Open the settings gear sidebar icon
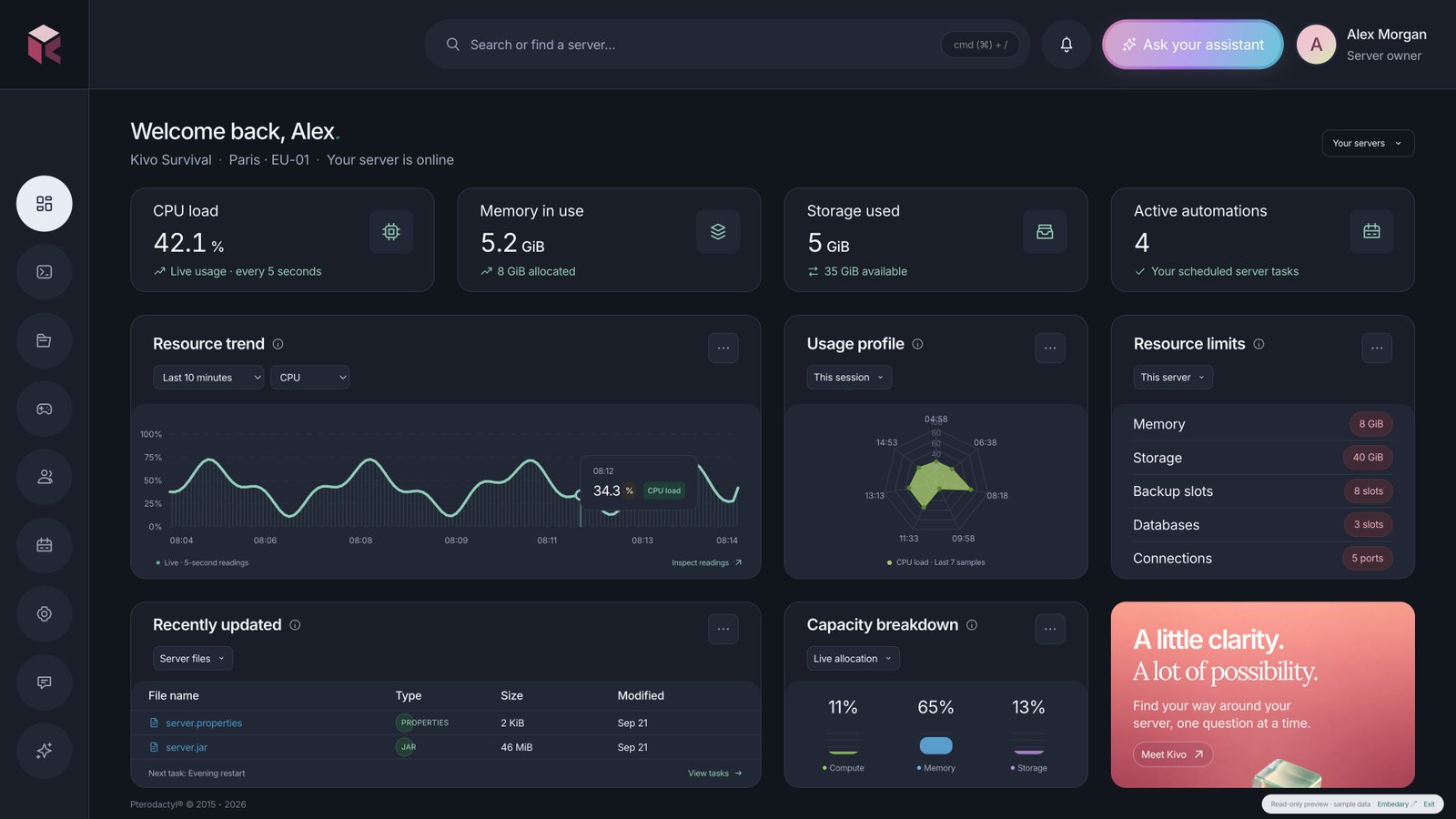 click(x=44, y=614)
